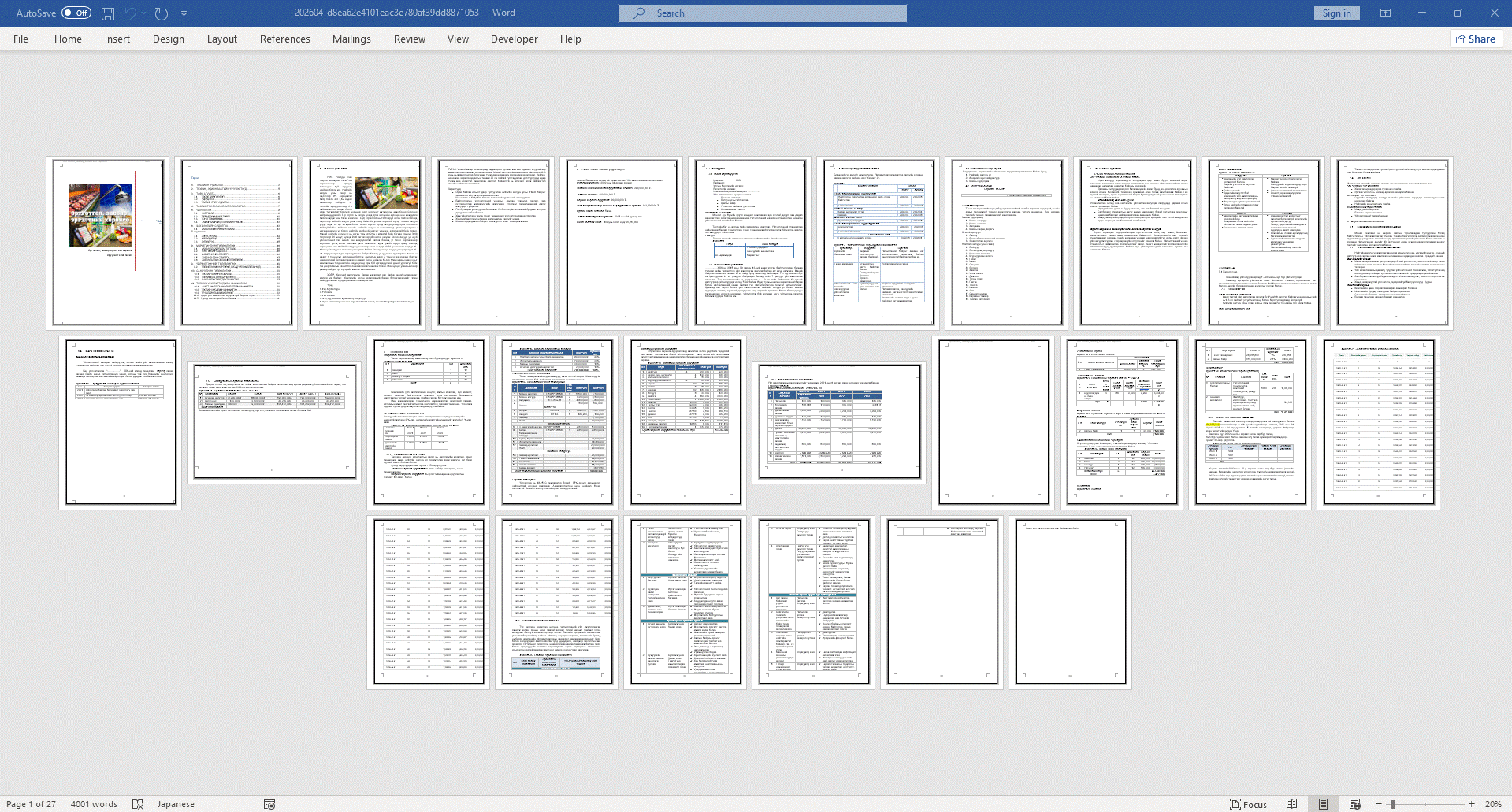Click the Redo icon
Viewport: 1512px width, 812px height.
[x=162, y=13]
